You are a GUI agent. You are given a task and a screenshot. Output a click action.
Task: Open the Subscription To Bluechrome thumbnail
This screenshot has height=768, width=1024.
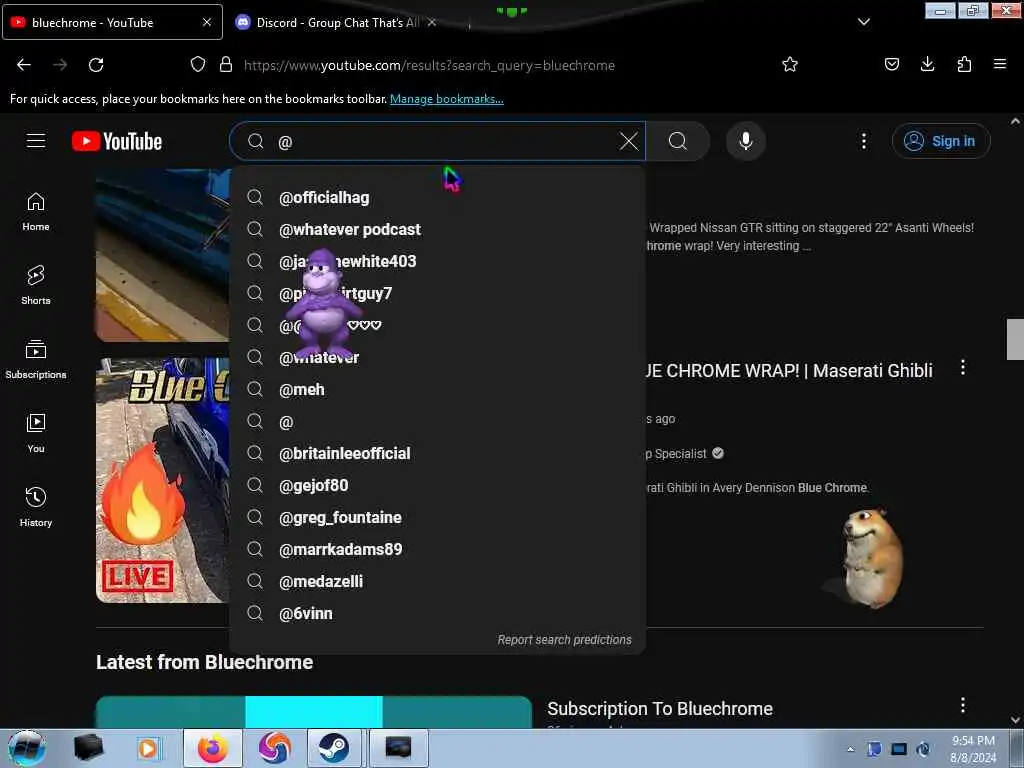[314, 712]
